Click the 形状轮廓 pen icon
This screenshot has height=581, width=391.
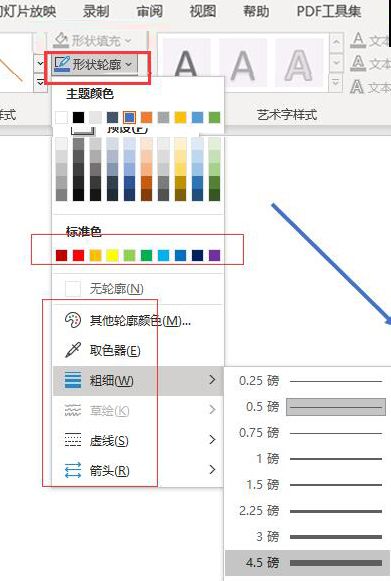(x=62, y=64)
